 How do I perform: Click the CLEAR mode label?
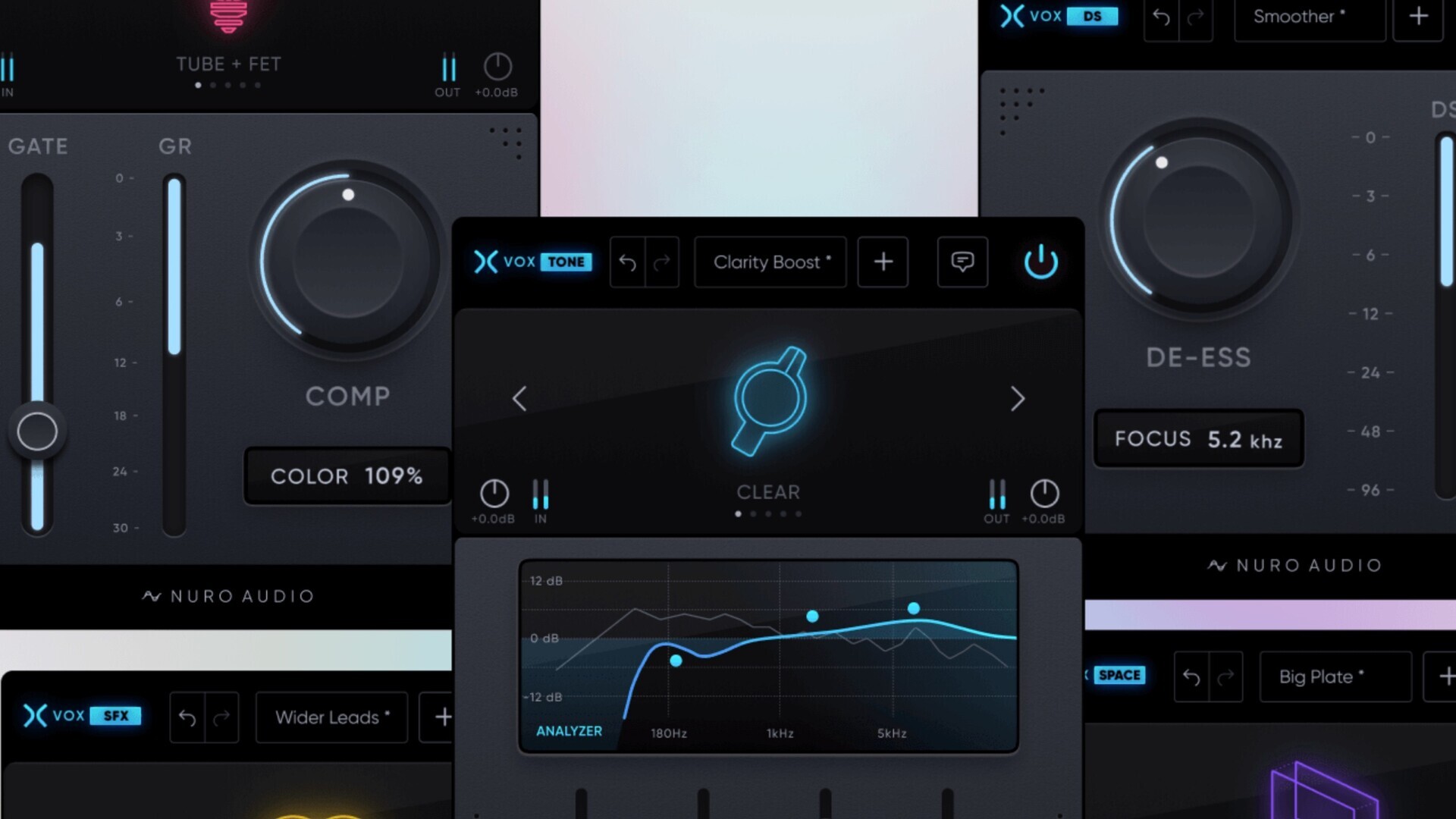click(x=768, y=493)
